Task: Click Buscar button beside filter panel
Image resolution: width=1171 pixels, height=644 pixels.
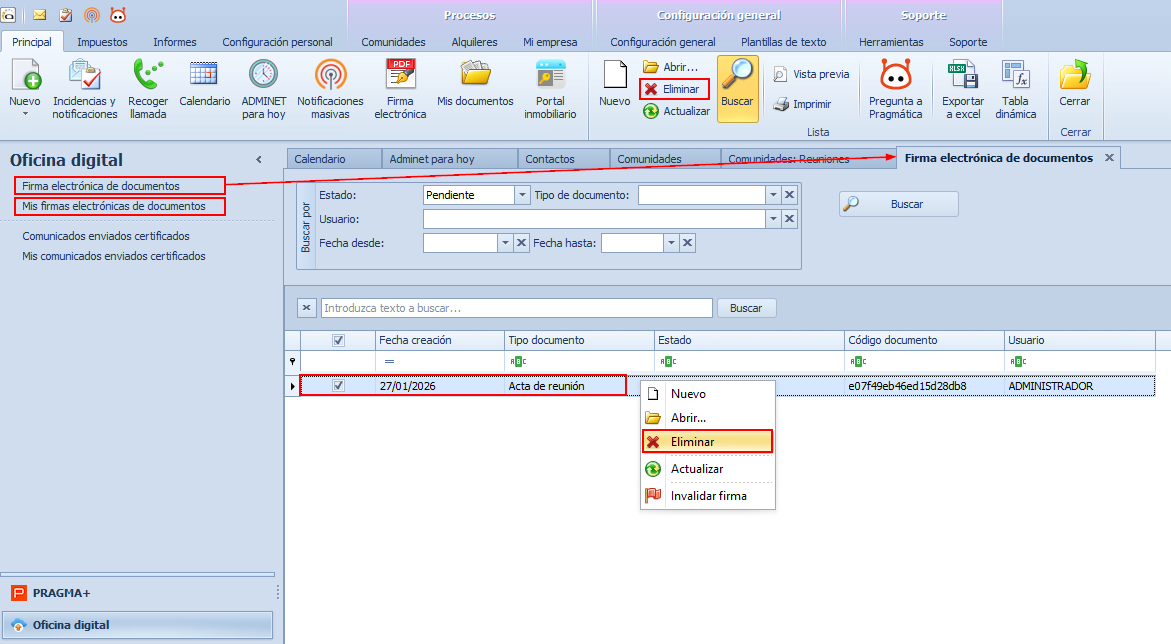Action: point(898,204)
